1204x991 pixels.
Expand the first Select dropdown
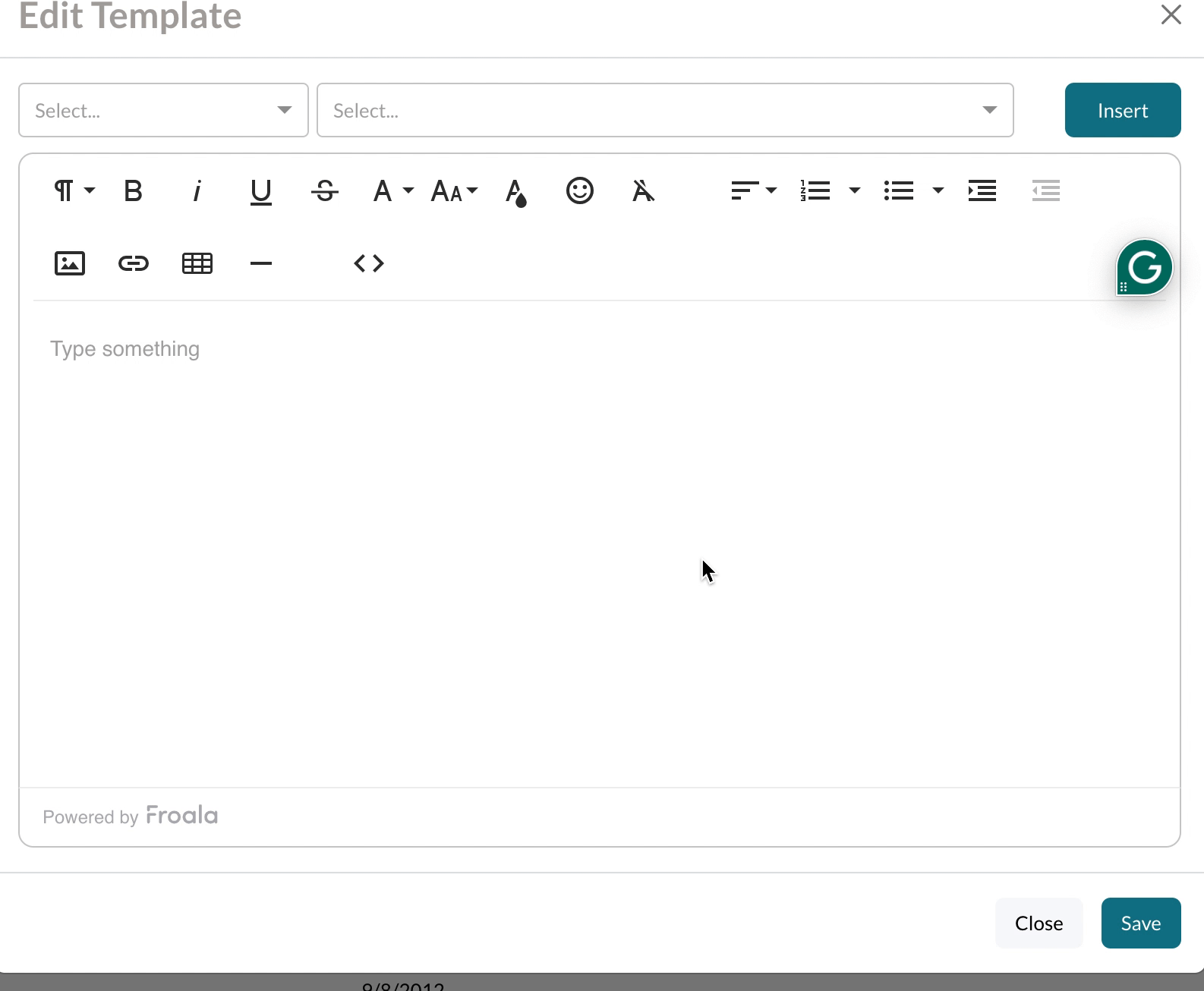pyautogui.click(x=163, y=110)
